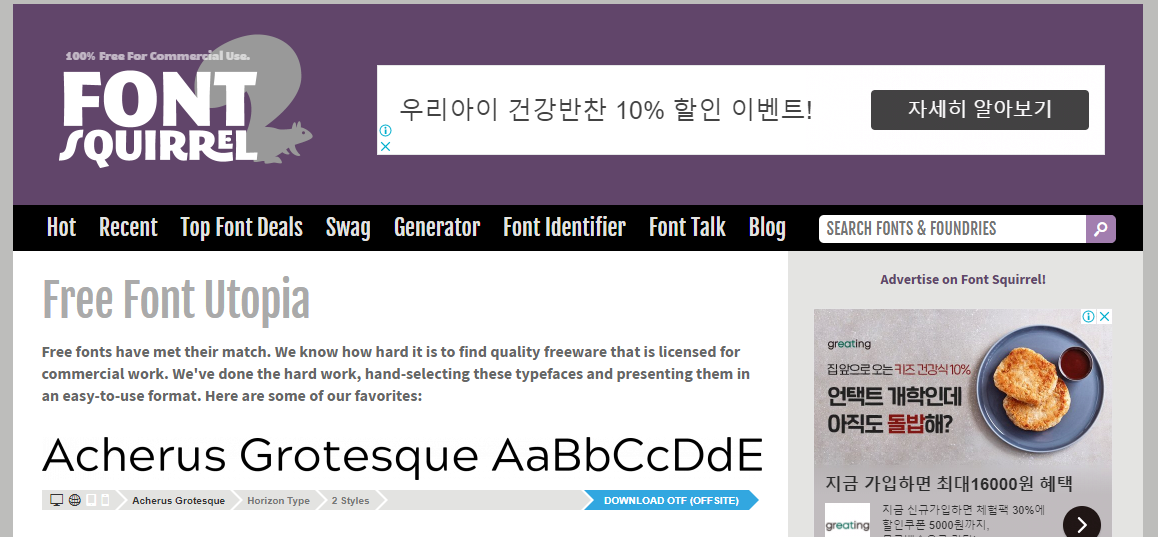Image resolution: width=1158 pixels, height=537 pixels.
Task: Click the phone app license icon
Action: click(x=105, y=500)
